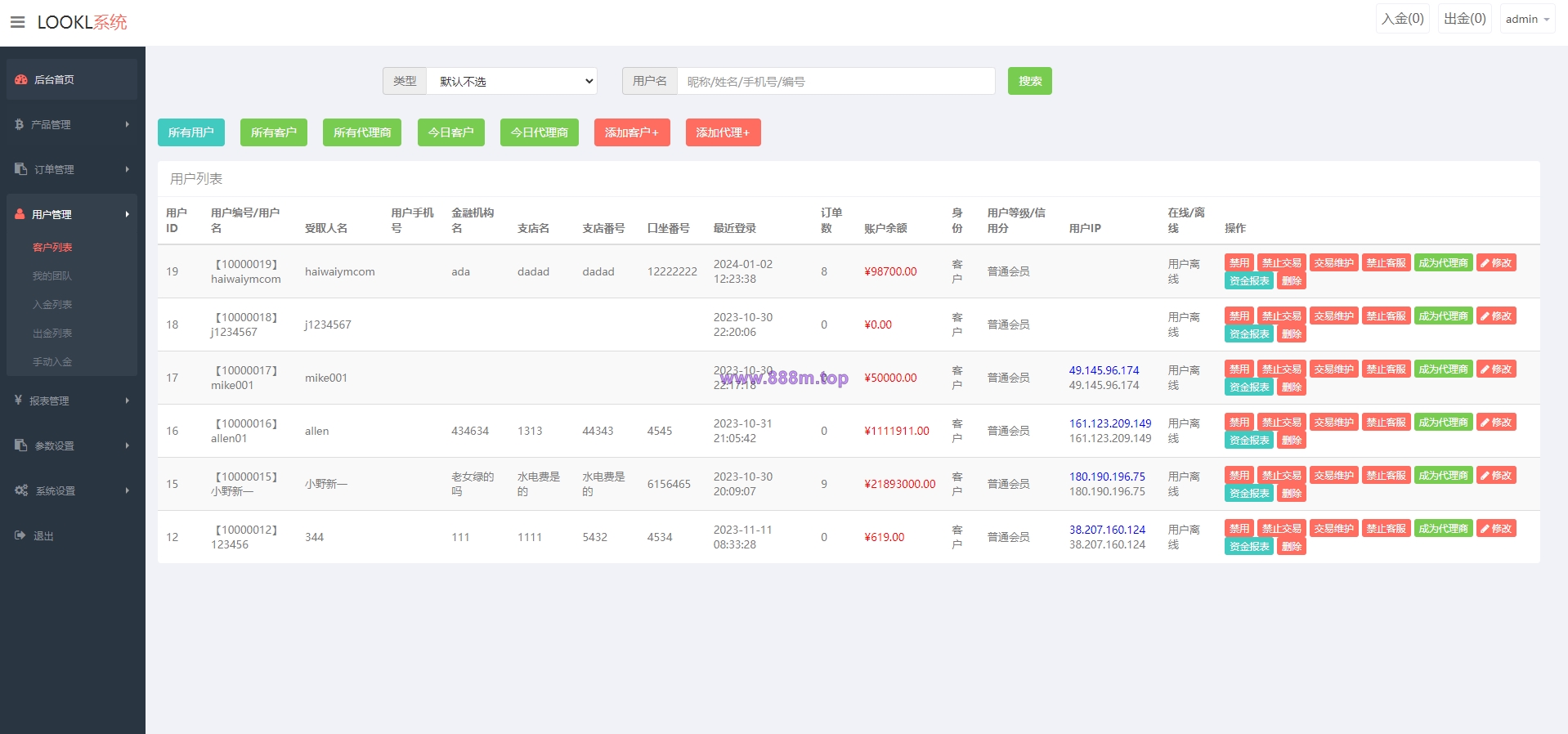Viewport: 1568px width, 734px height.
Task: Click 删除 for user allen01
Action: [x=1292, y=440]
